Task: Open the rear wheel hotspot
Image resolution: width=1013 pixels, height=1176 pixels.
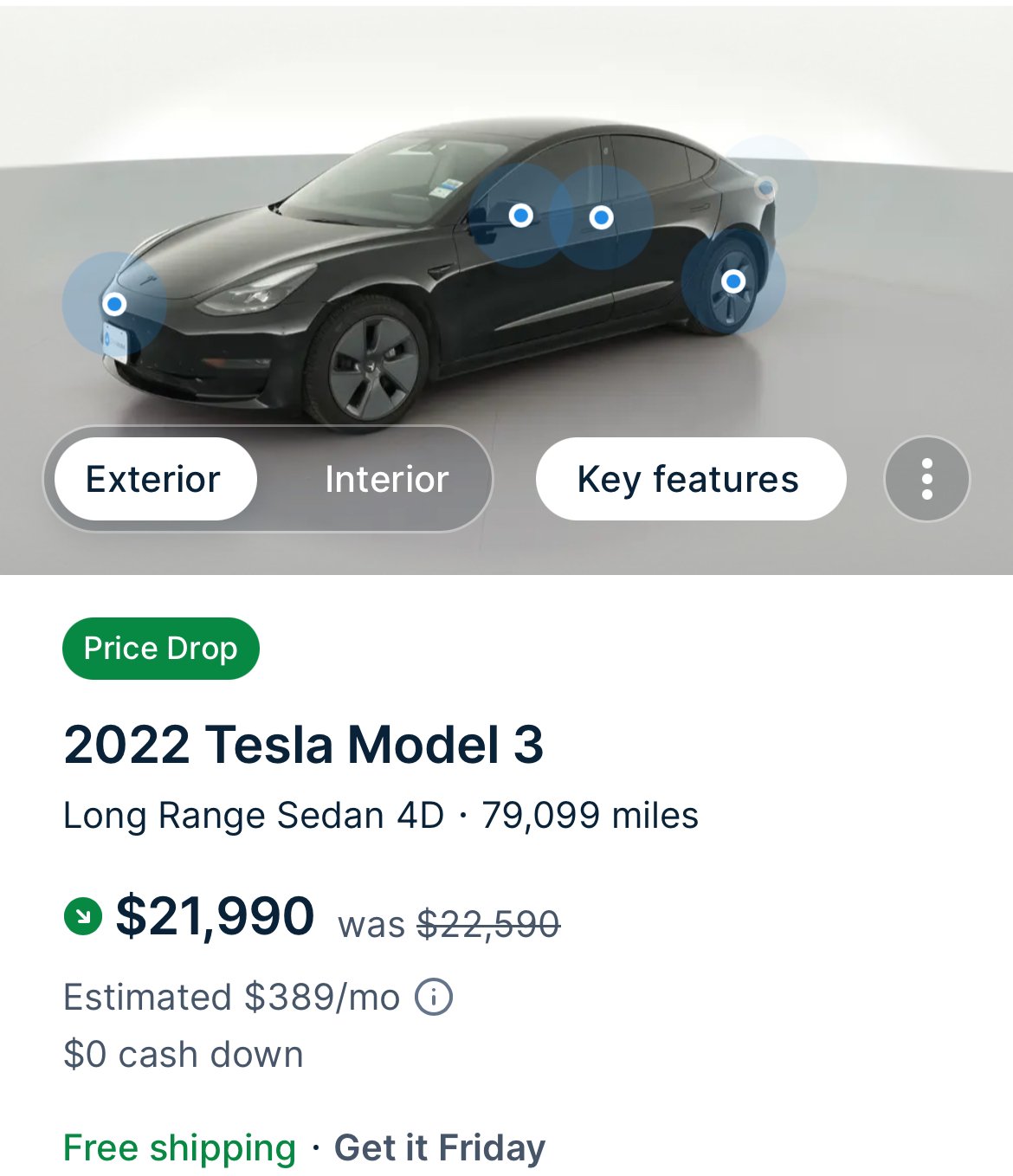Action: [733, 281]
